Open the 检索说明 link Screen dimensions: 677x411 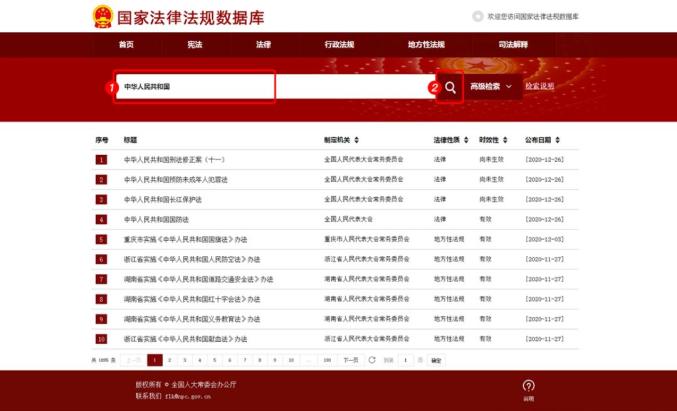point(539,87)
